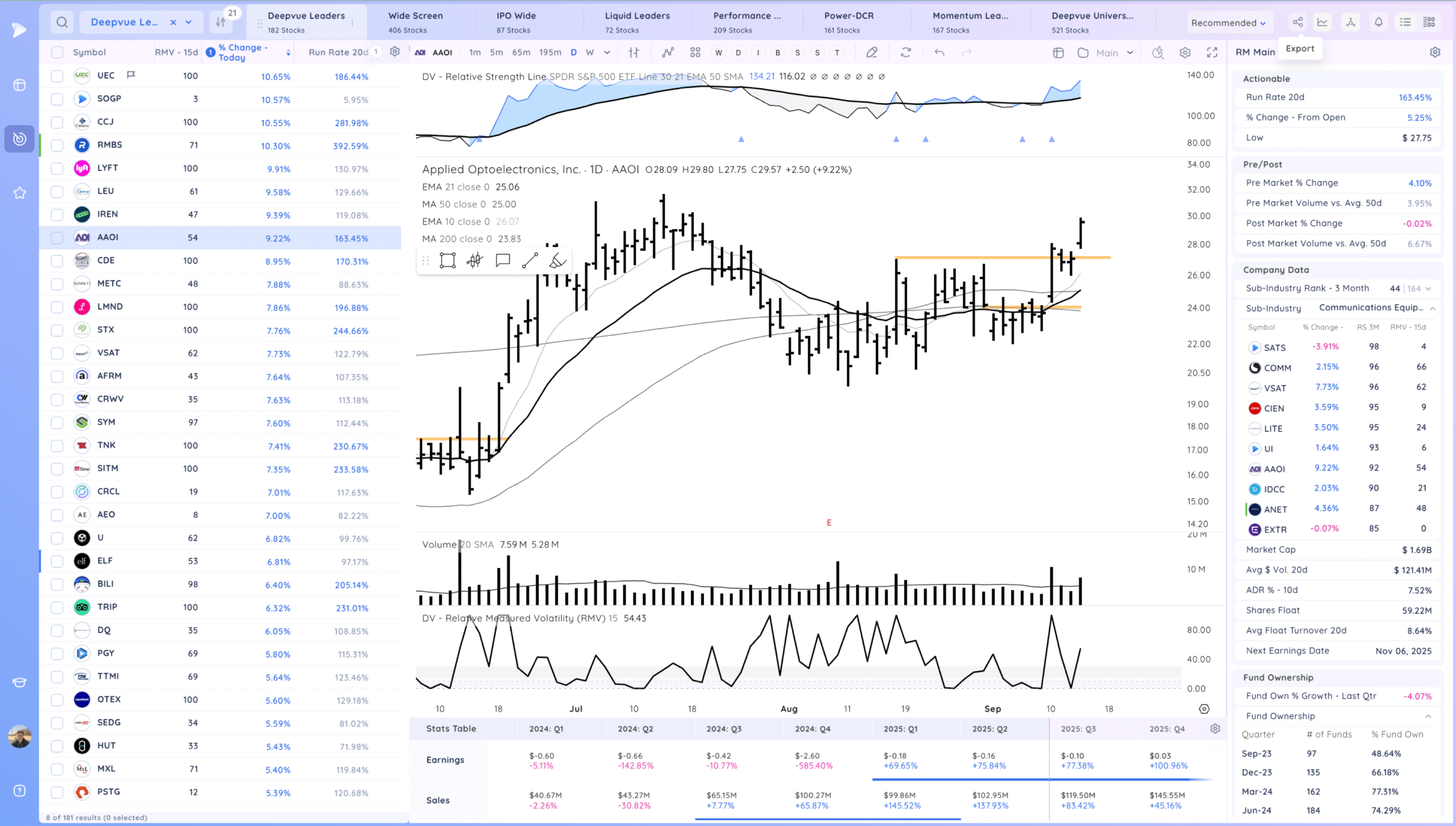
Task: Select the comment annotation tool on chart
Action: click(503, 261)
